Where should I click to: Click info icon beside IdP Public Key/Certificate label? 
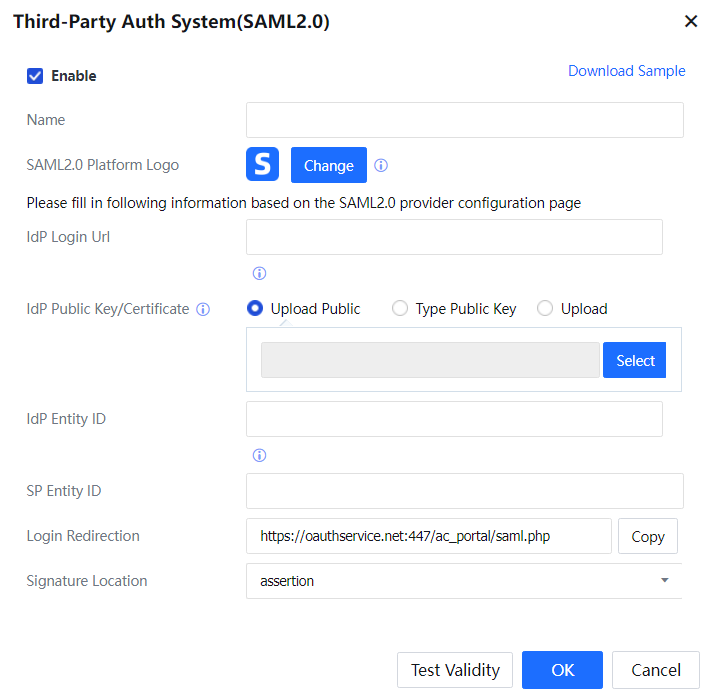203,310
